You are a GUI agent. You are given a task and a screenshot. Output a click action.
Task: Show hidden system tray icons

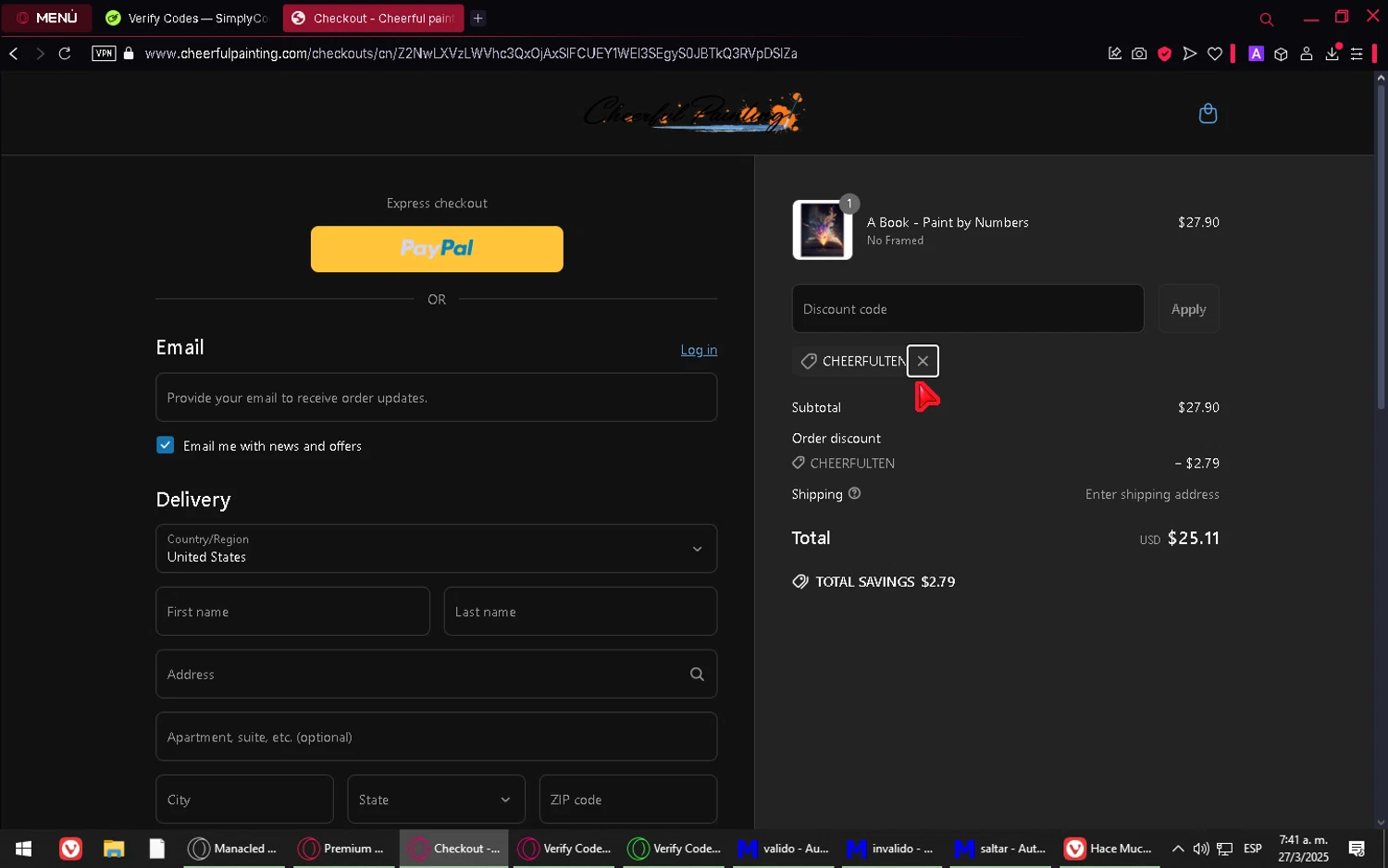pos(1178,849)
